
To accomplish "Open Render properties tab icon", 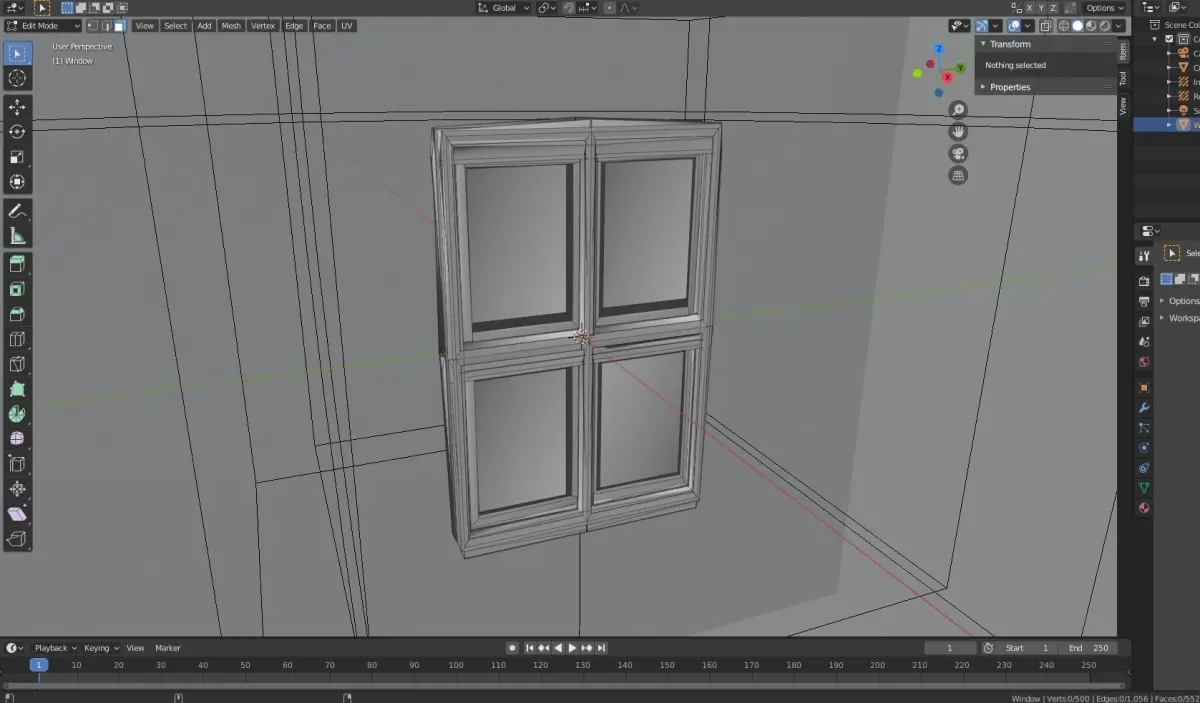I will tap(1144, 281).
